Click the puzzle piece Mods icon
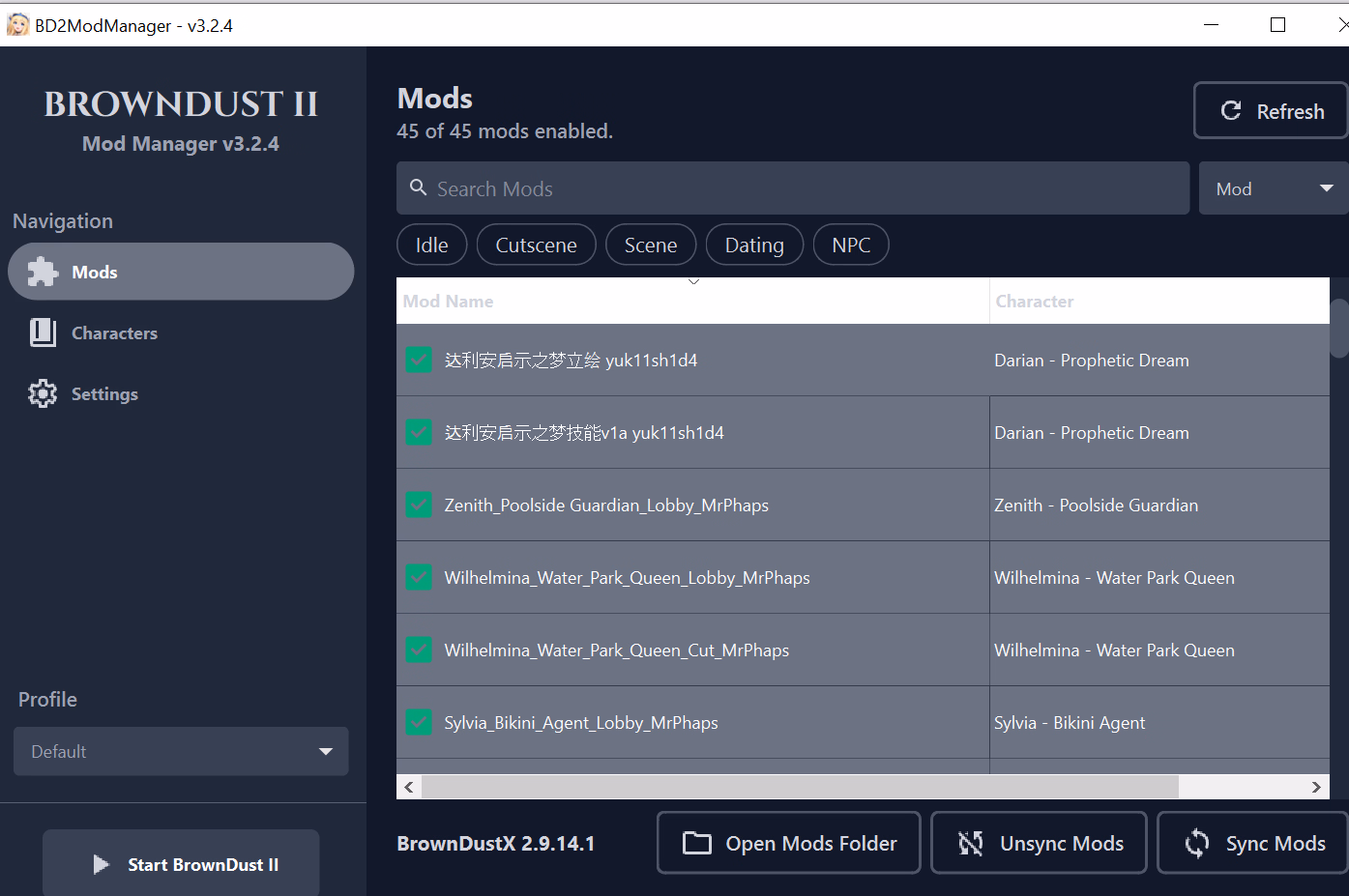The height and width of the screenshot is (896, 1349). click(x=43, y=273)
